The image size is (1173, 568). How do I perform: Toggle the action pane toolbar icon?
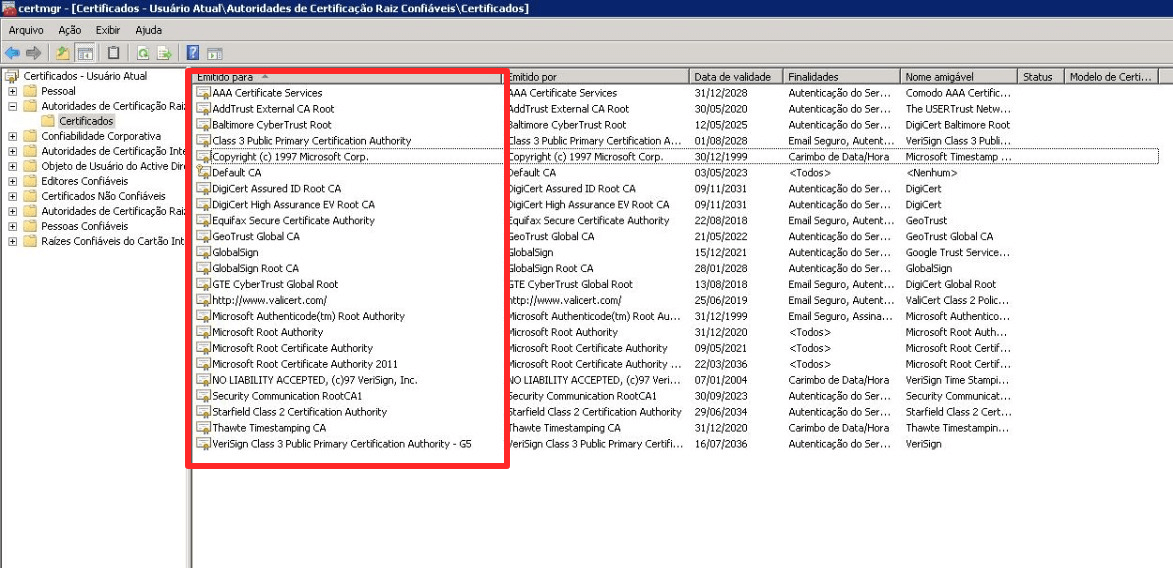tap(215, 53)
